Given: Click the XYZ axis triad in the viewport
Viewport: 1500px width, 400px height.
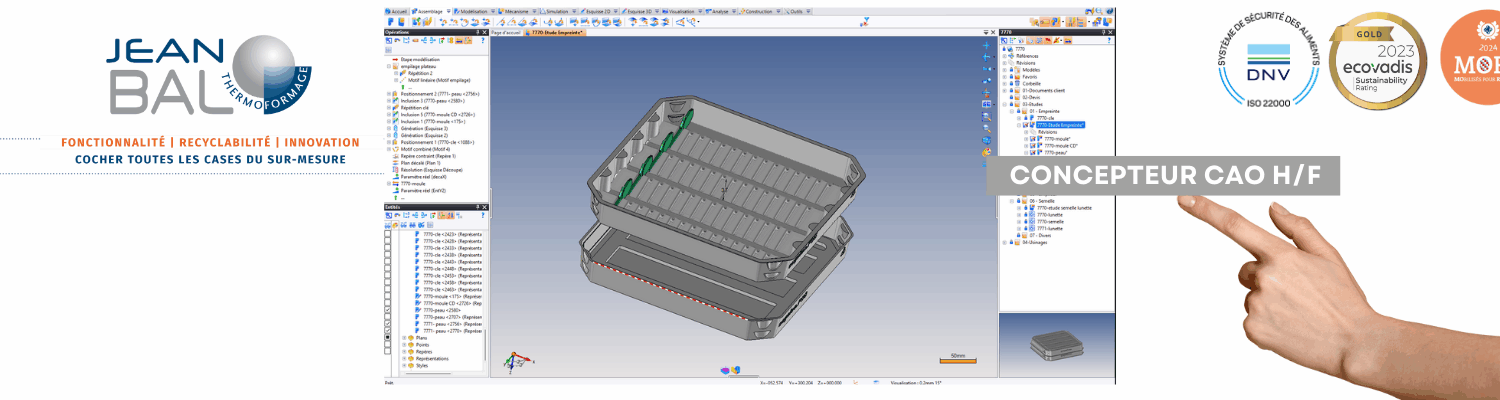Looking at the screenshot, I should [x=512, y=362].
